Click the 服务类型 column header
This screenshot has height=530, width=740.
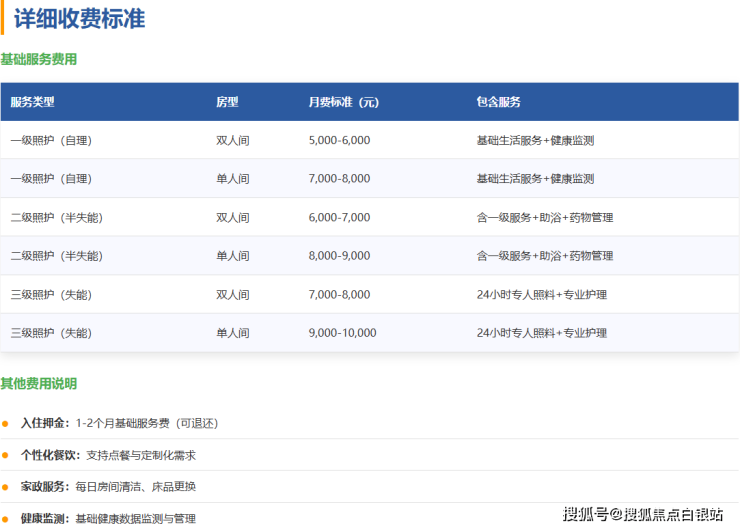coord(32,102)
